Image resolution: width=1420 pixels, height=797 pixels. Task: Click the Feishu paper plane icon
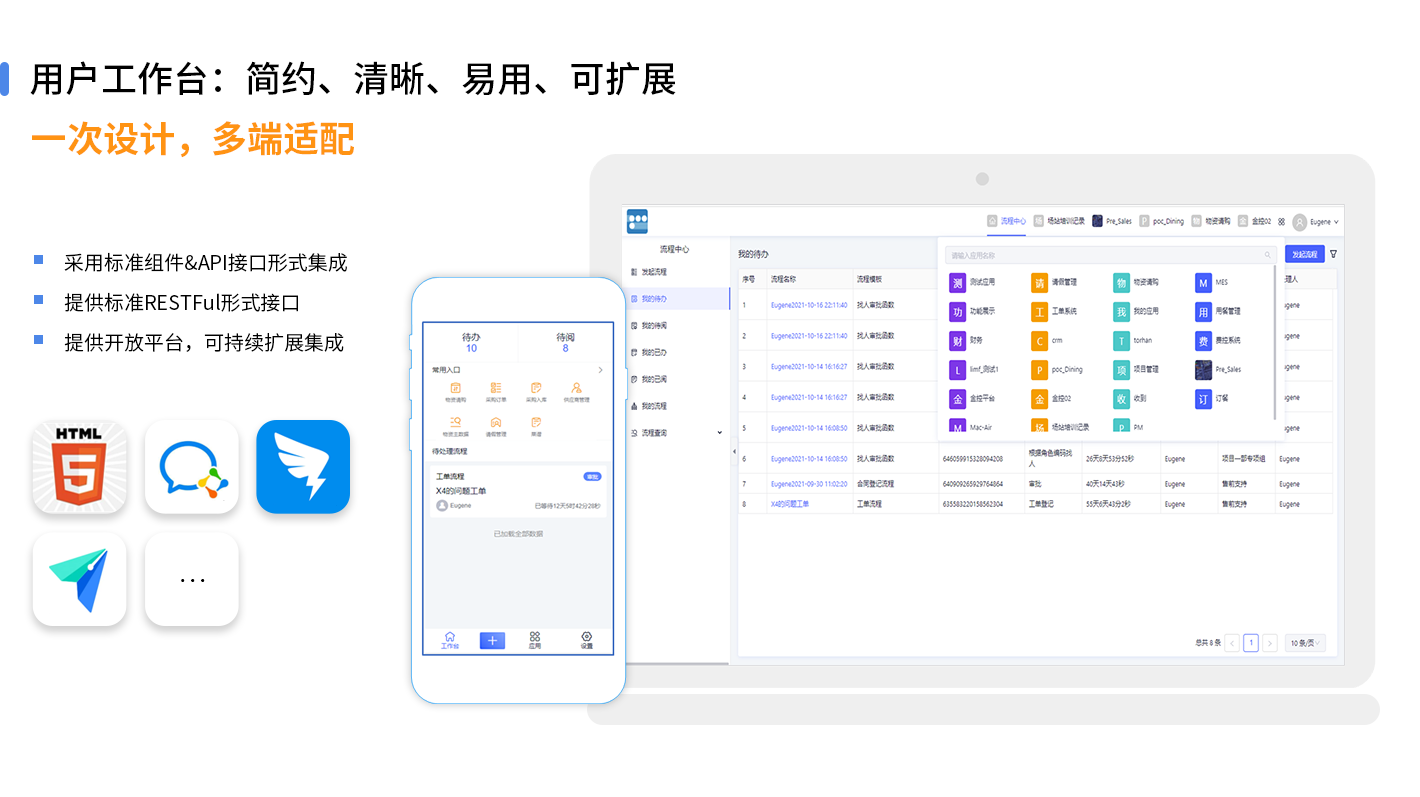80,579
